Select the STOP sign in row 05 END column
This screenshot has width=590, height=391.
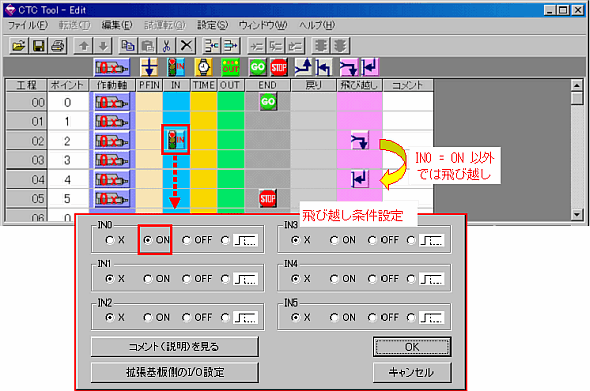(268, 198)
